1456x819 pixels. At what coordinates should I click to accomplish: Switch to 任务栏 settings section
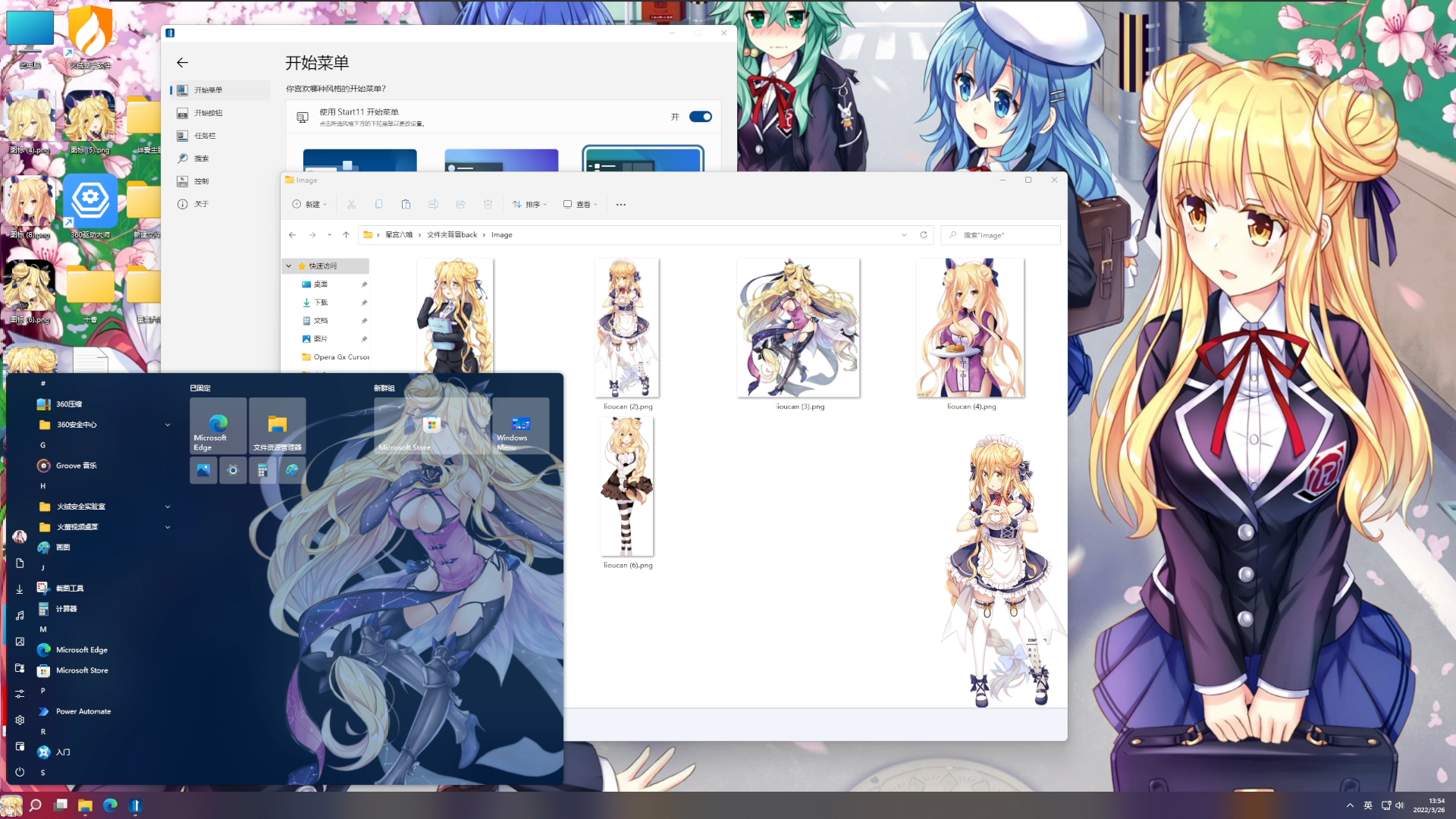point(205,136)
